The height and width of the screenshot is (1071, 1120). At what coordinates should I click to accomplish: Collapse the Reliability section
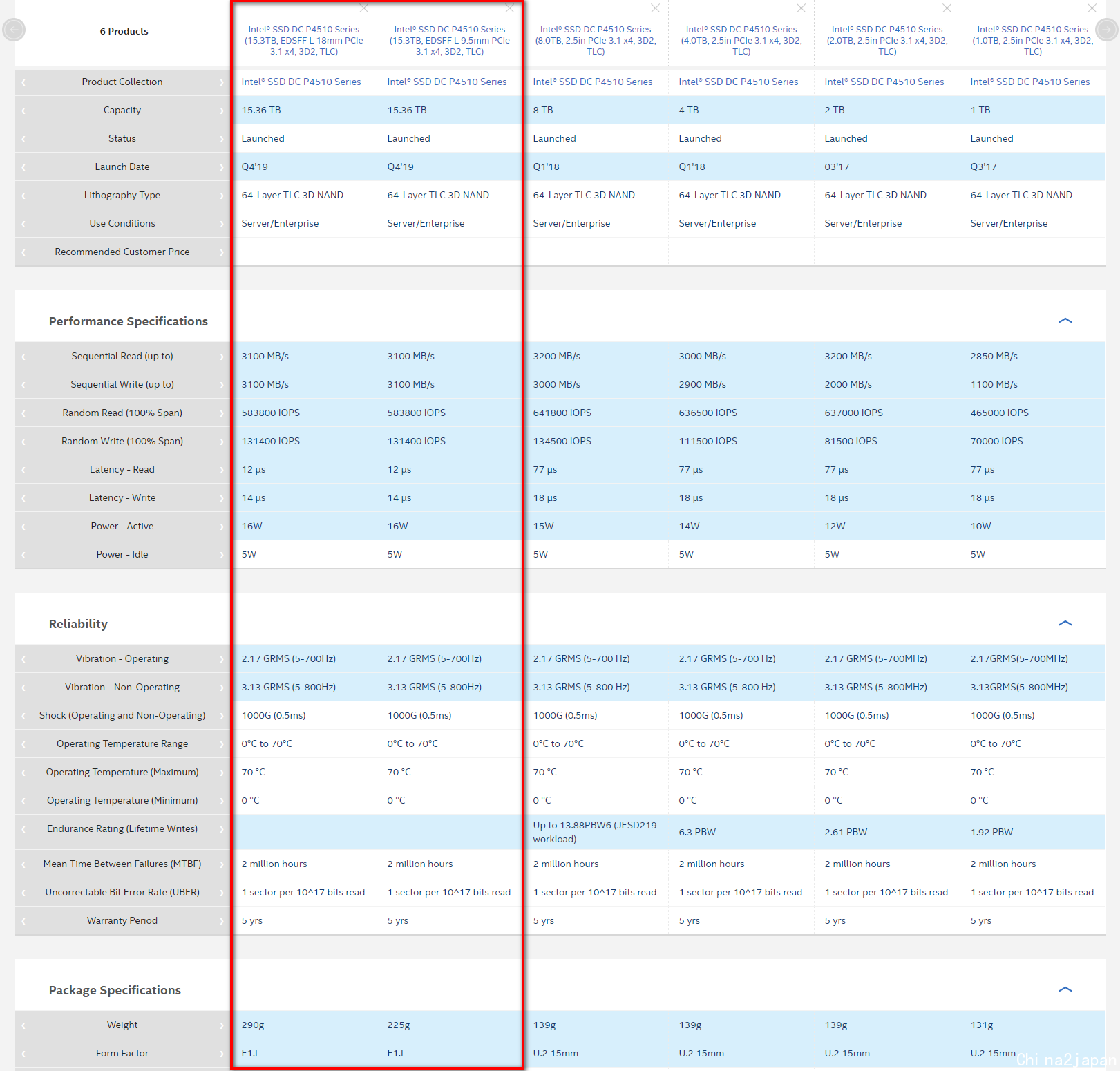pyautogui.click(x=1065, y=623)
